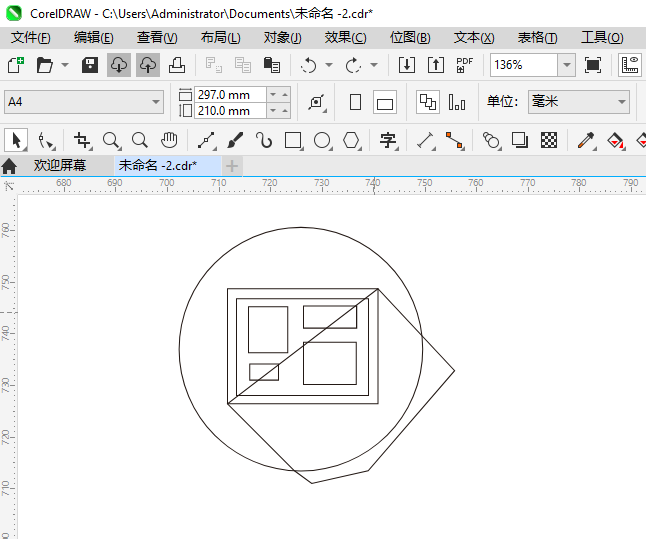Switch to the 欢迎屏幕 tab
The height and width of the screenshot is (539, 646).
(x=60, y=166)
